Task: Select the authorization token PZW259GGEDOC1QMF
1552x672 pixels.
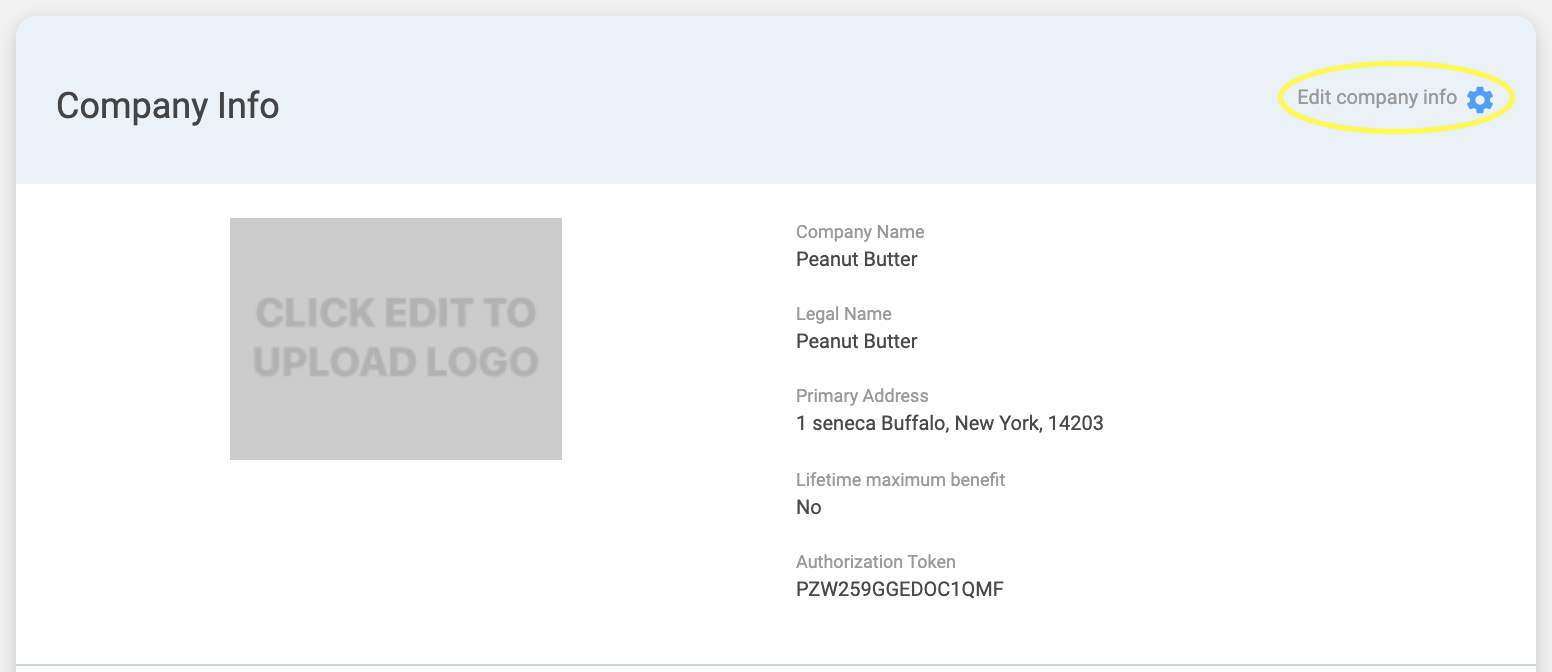Action: 899,590
